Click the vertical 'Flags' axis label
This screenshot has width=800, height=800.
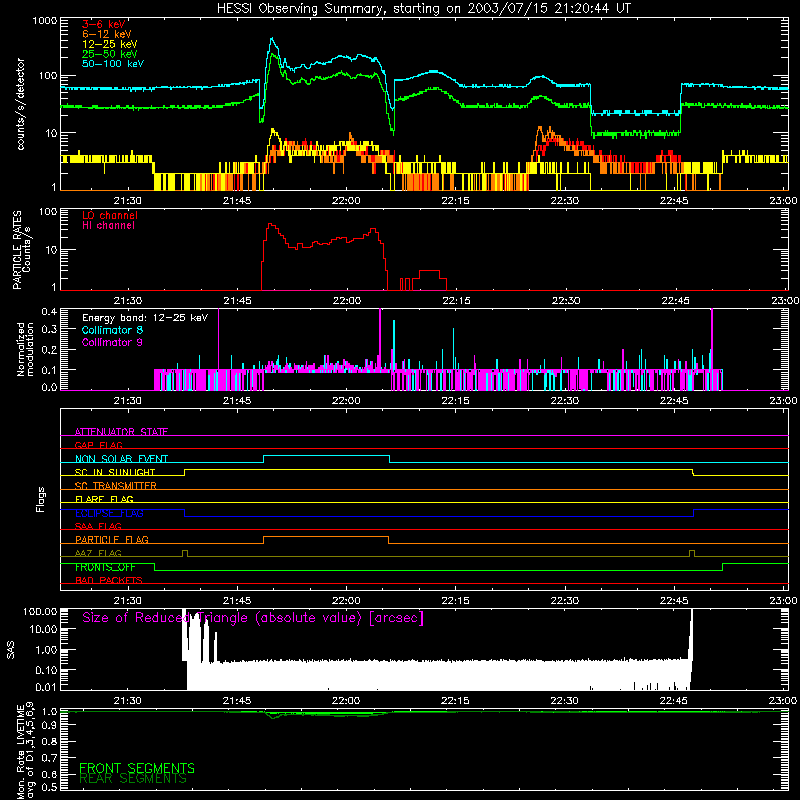point(41,499)
